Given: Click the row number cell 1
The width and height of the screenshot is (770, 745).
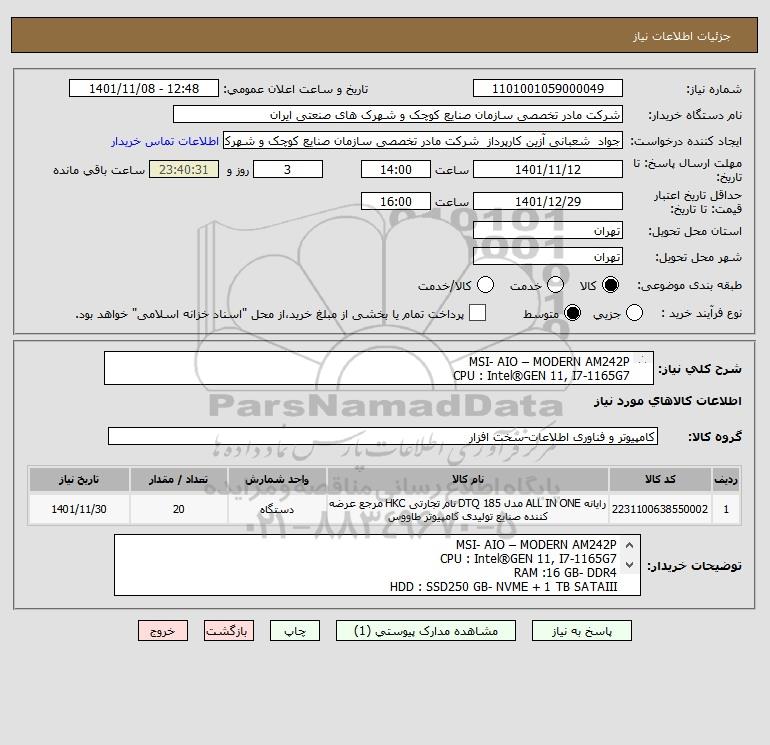Looking at the screenshot, I should (x=726, y=509).
